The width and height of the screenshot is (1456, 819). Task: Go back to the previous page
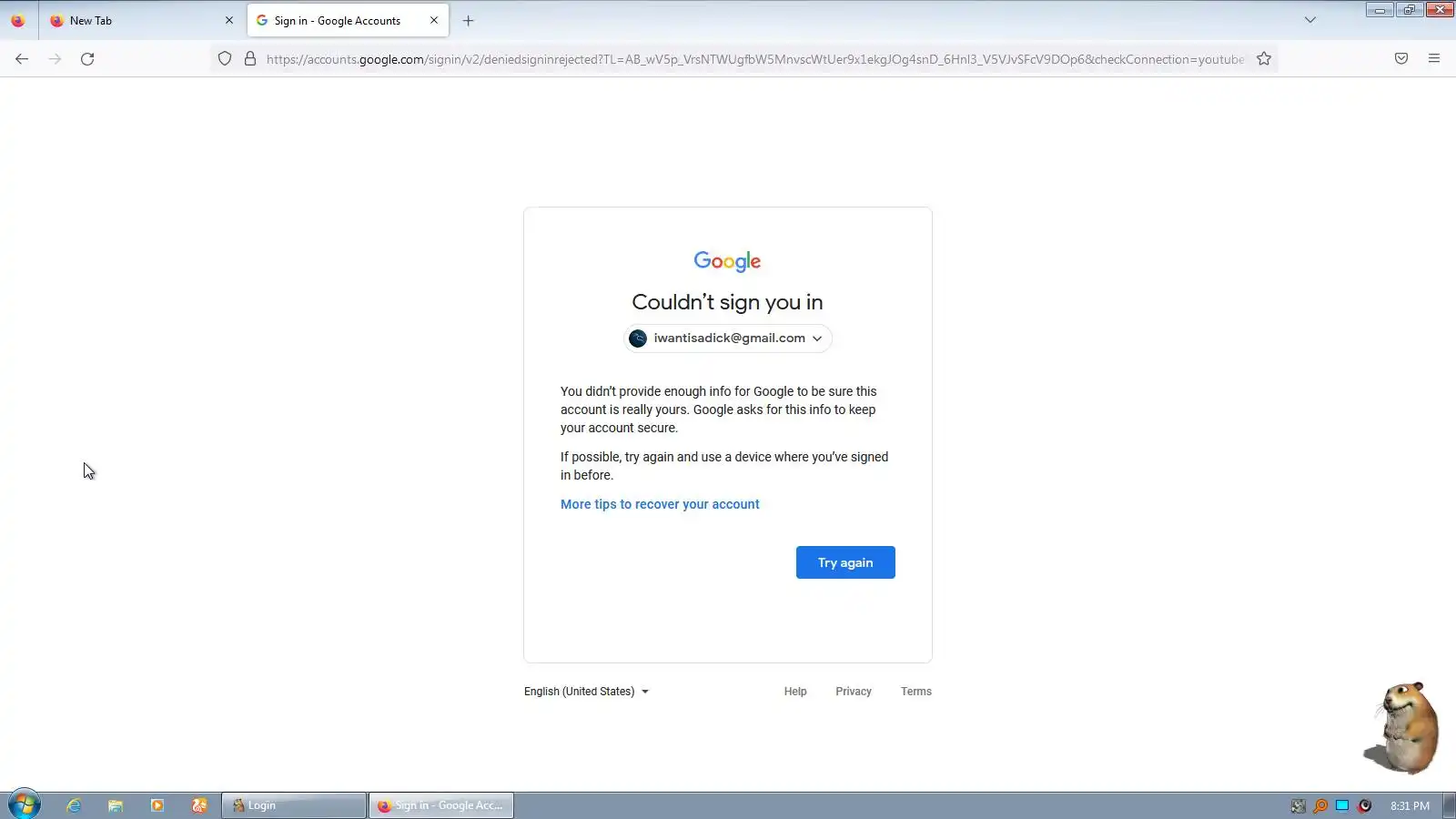[x=22, y=59]
